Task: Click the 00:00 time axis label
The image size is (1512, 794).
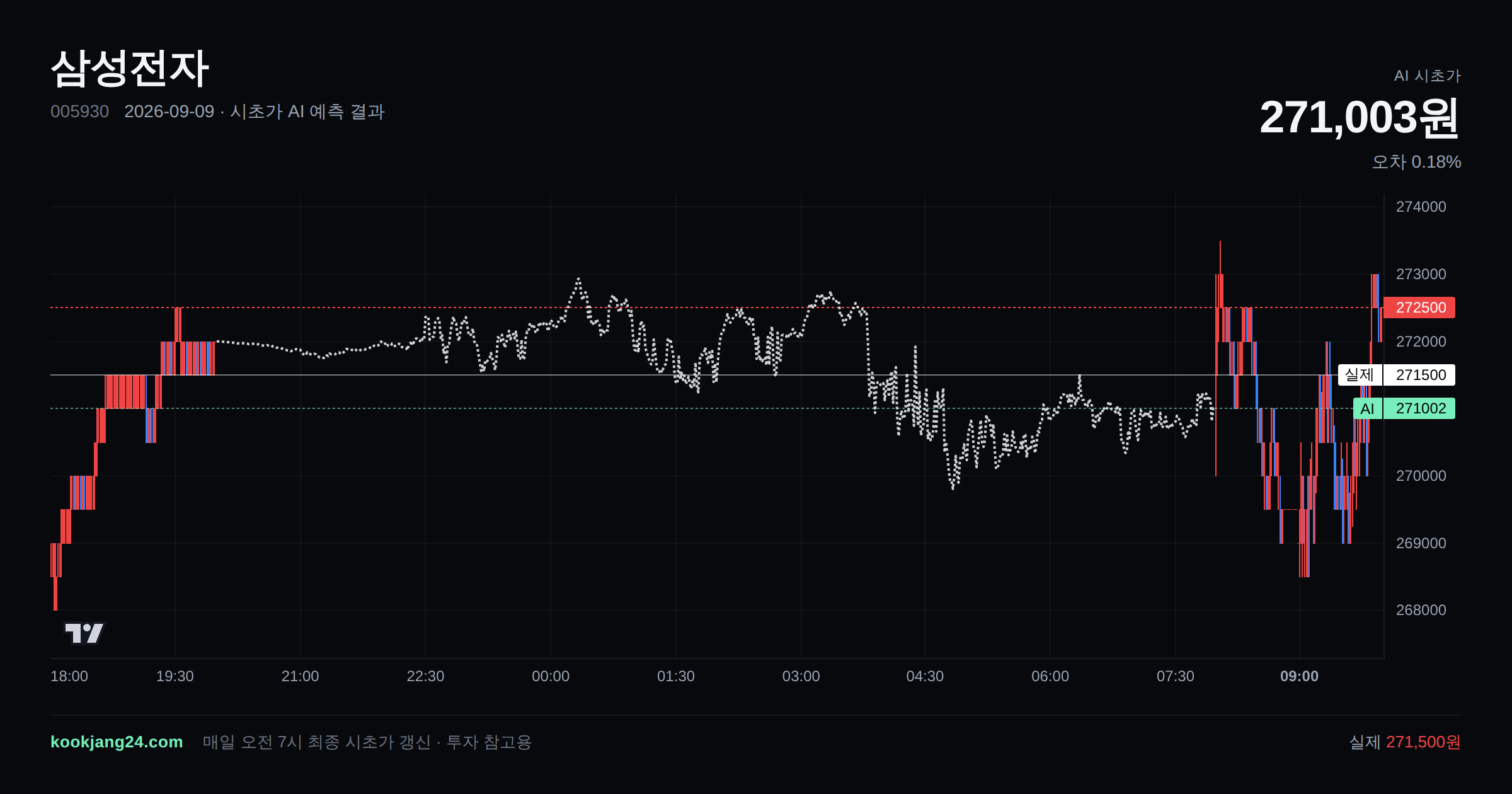Action: 551,676
